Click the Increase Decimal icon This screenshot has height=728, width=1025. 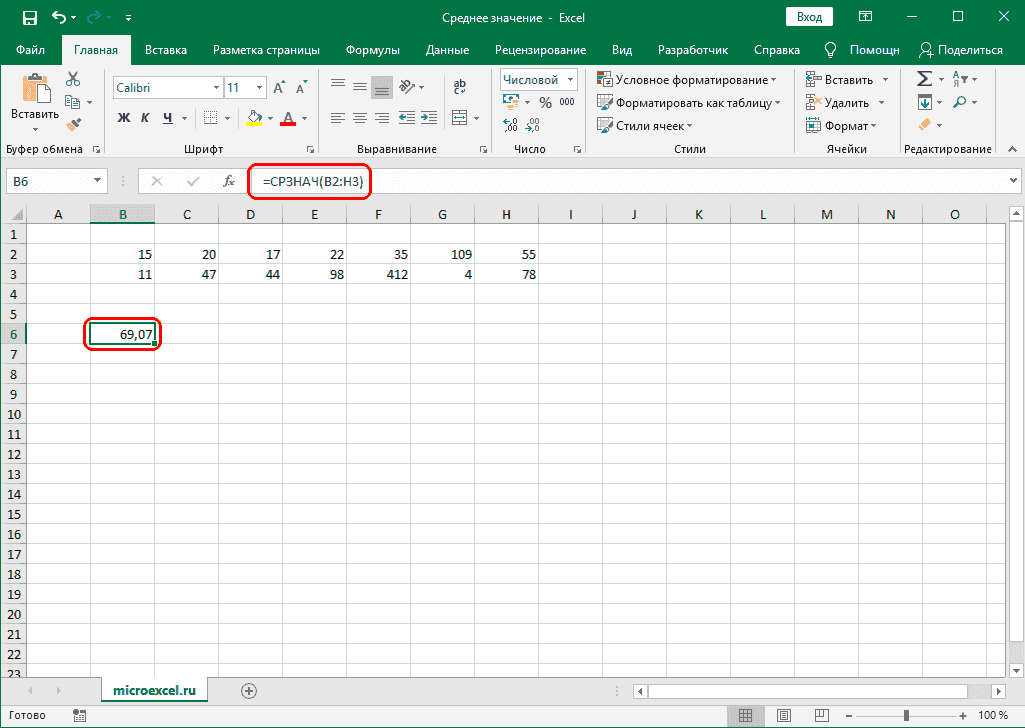(509, 124)
